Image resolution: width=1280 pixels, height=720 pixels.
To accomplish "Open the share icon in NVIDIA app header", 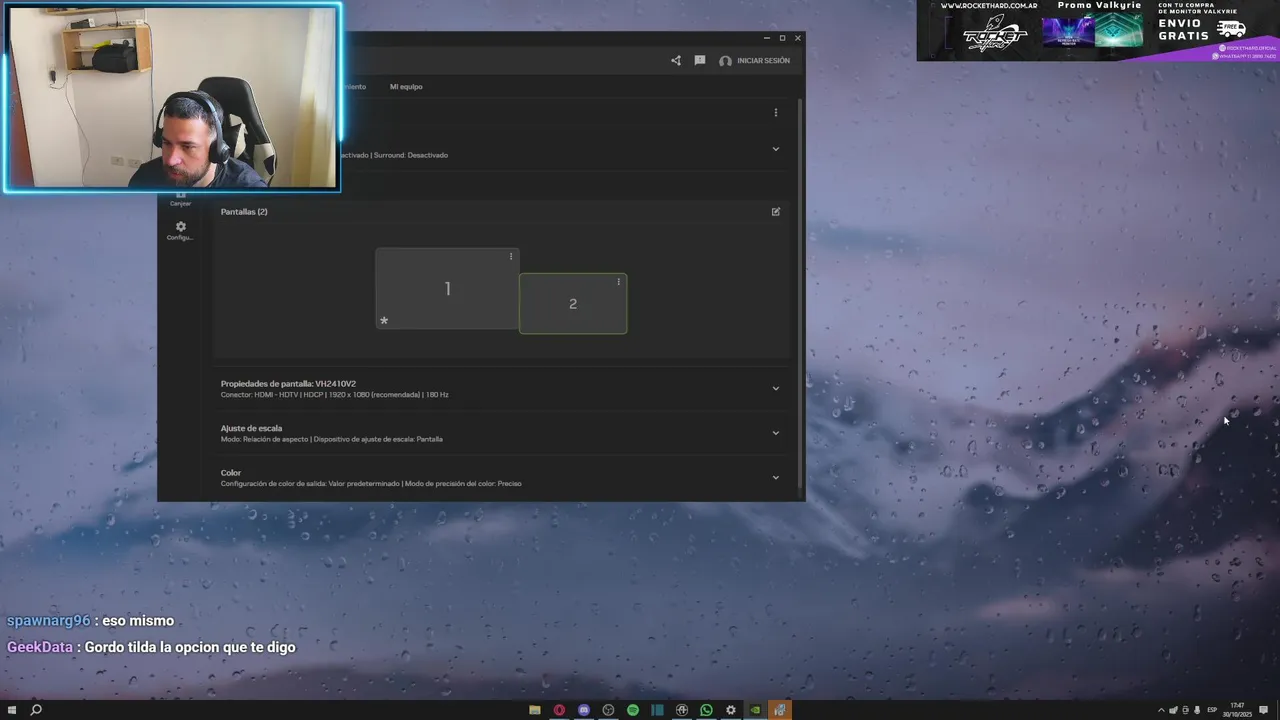I will click(676, 61).
